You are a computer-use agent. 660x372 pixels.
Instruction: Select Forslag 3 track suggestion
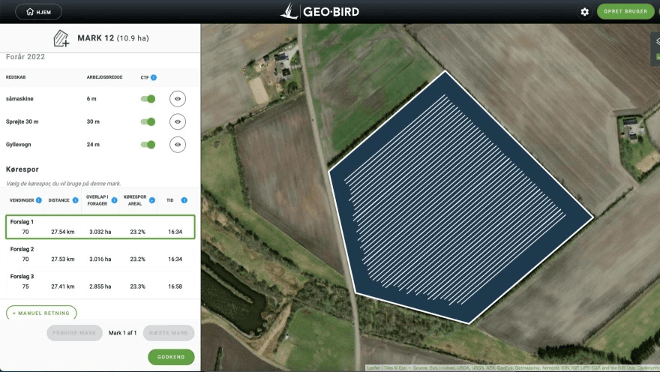pyautogui.click(x=100, y=282)
